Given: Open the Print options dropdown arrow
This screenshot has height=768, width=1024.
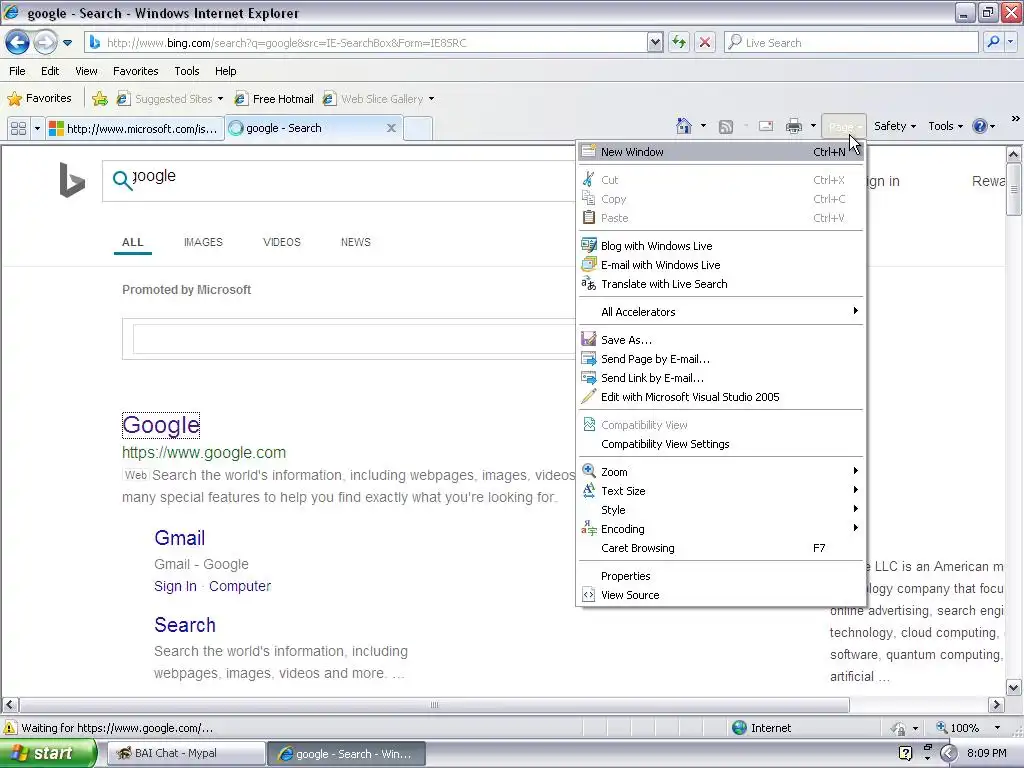Looking at the screenshot, I should (x=813, y=126).
